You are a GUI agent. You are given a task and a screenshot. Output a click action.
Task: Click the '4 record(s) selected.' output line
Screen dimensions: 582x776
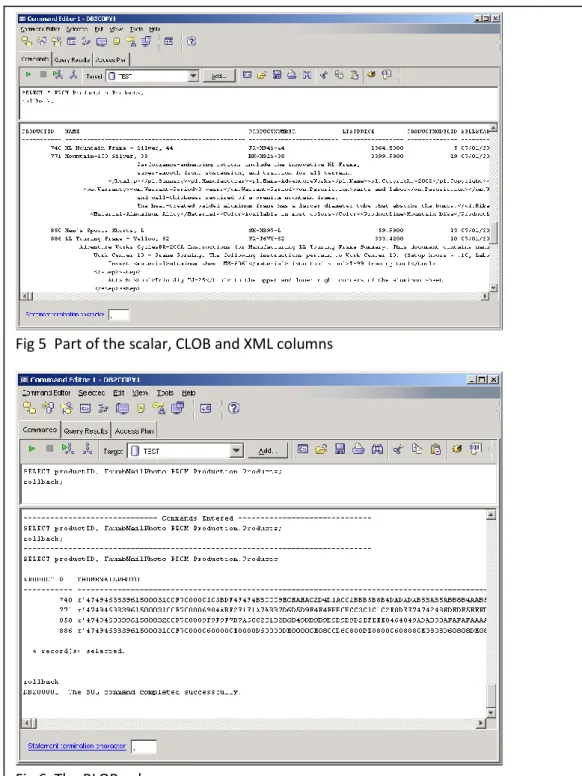point(78,651)
